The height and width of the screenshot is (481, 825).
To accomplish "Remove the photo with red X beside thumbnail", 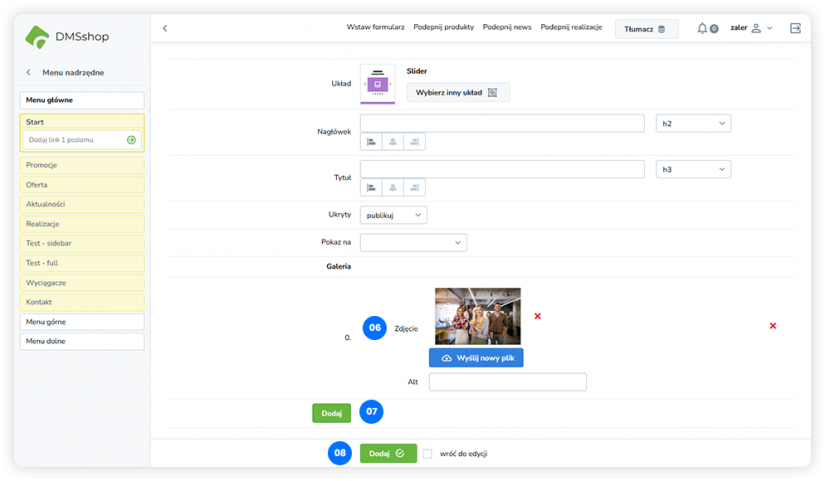I will [537, 316].
